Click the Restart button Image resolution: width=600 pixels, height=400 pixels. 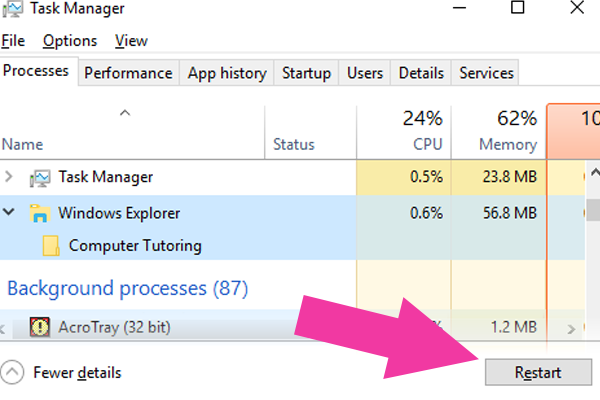click(x=538, y=372)
